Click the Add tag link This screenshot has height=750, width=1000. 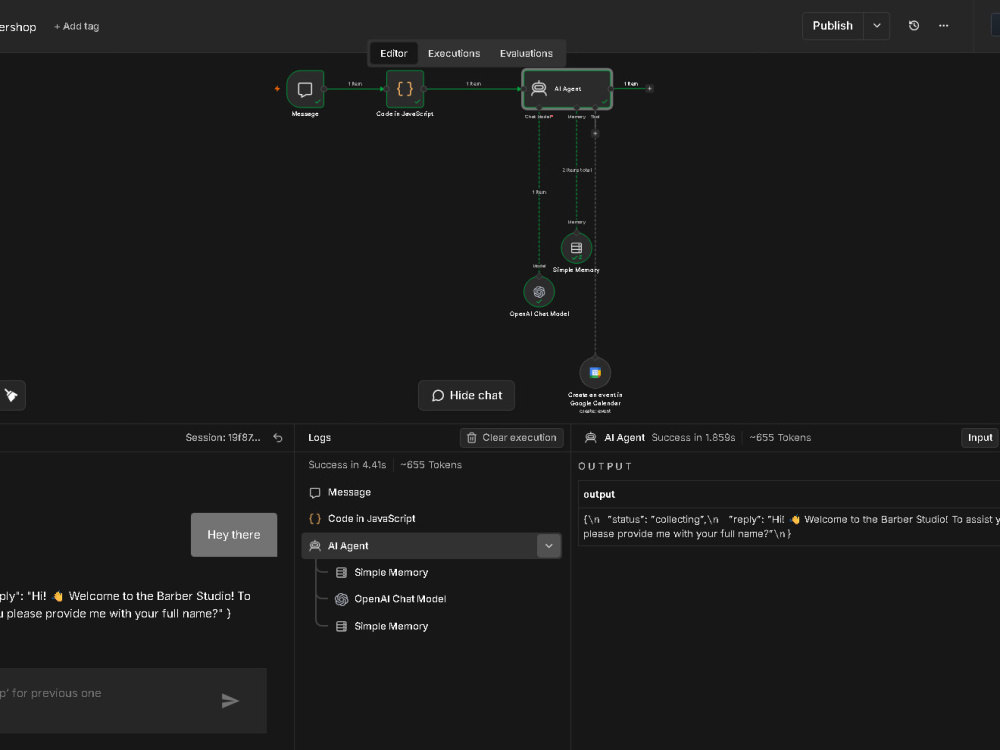pos(77,26)
